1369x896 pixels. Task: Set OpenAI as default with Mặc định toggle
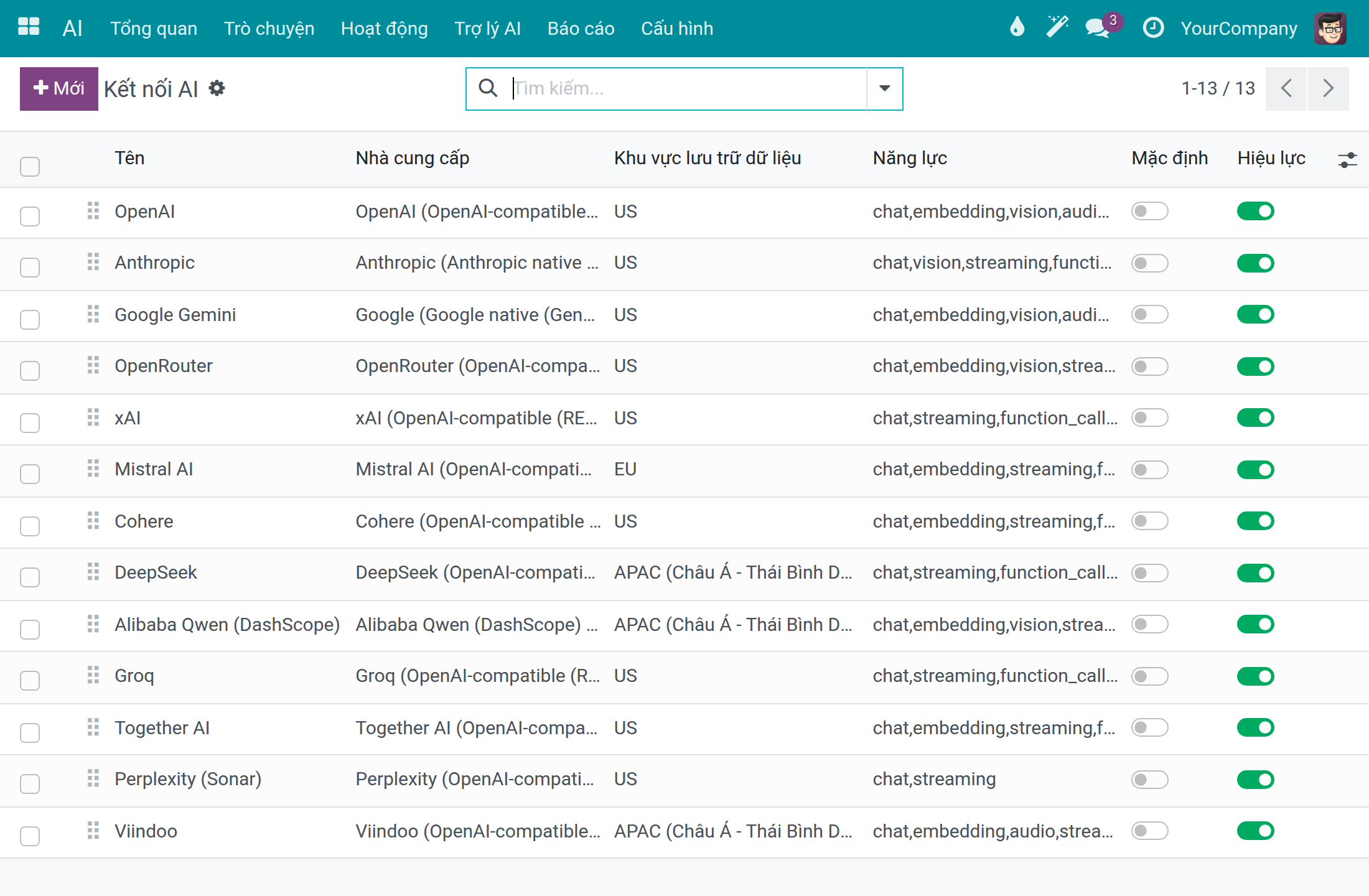1149,211
